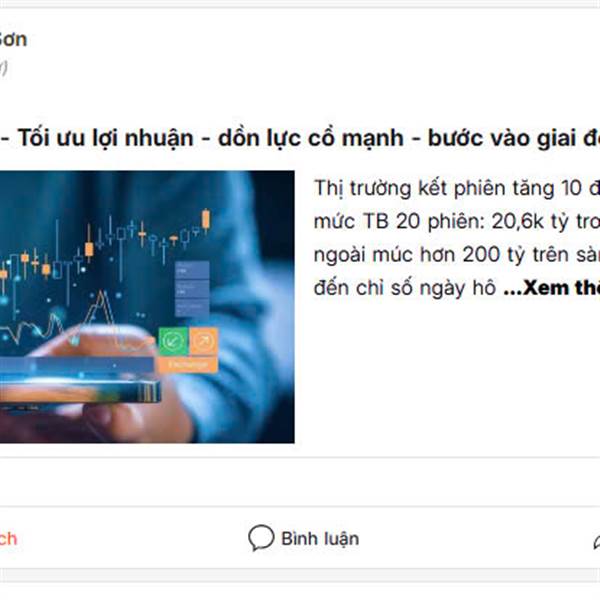Click the tall orange candlestick at chart peak

click(206, 221)
